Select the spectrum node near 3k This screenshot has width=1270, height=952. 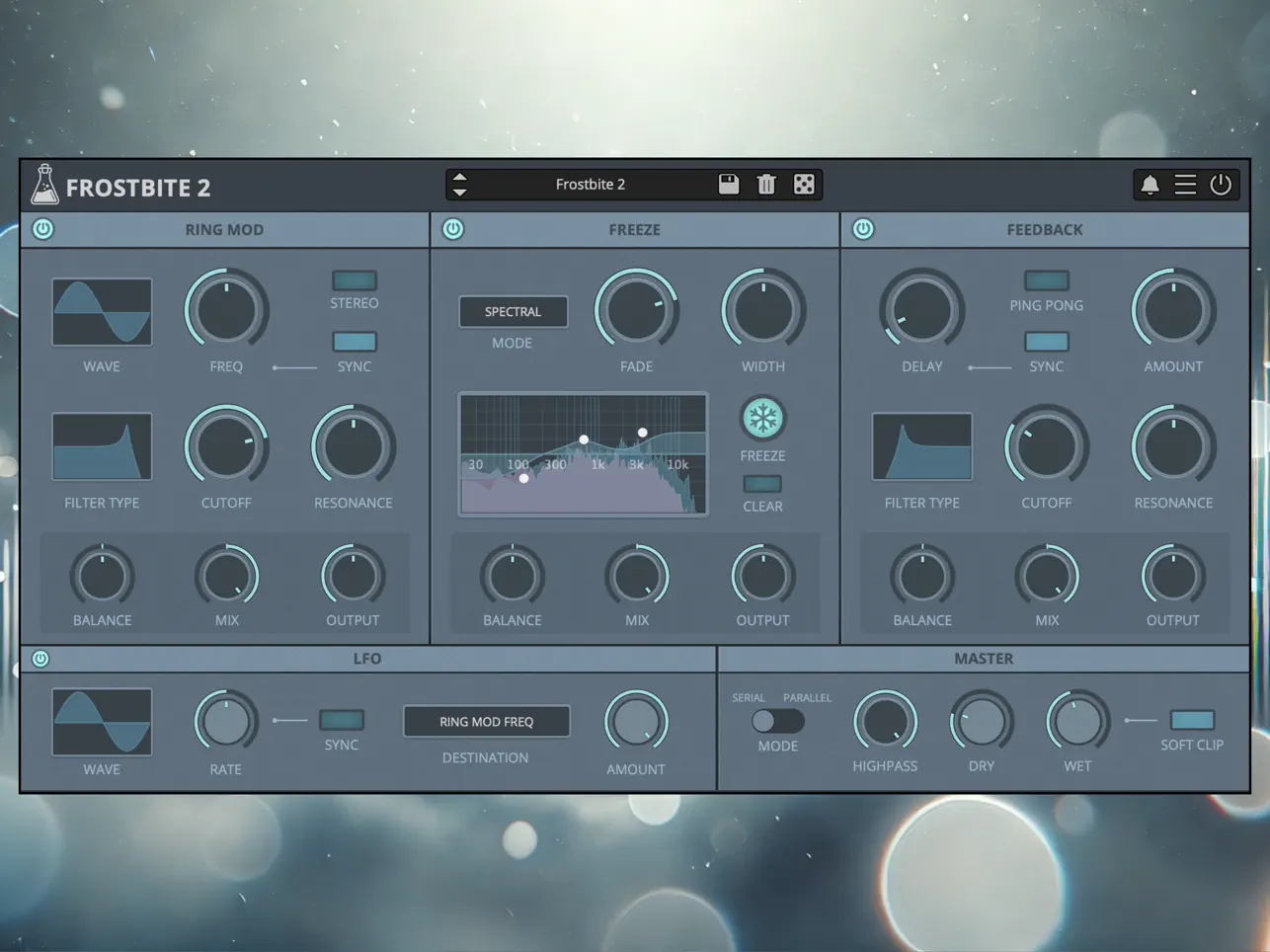[x=643, y=433]
